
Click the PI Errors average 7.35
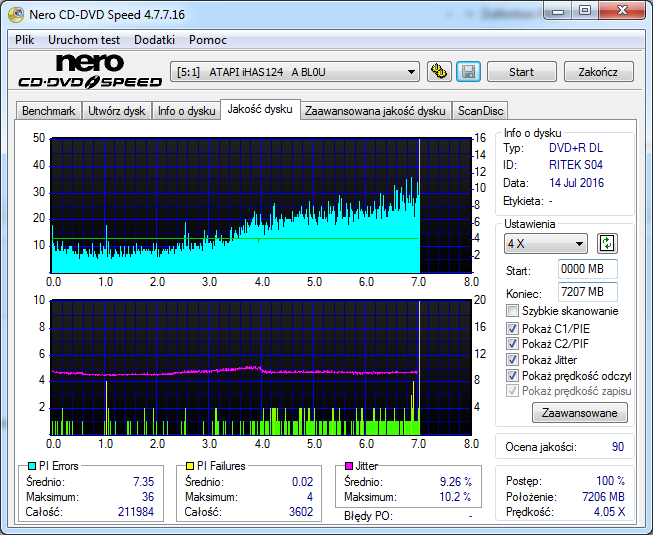coord(143,482)
